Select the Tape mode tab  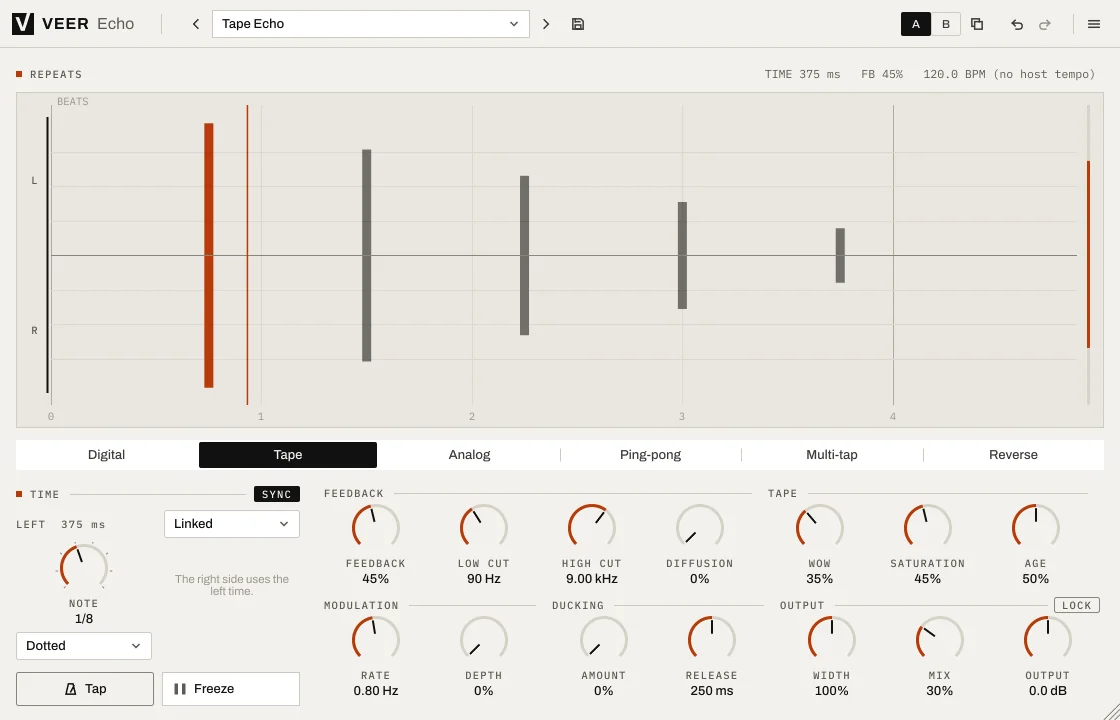288,455
